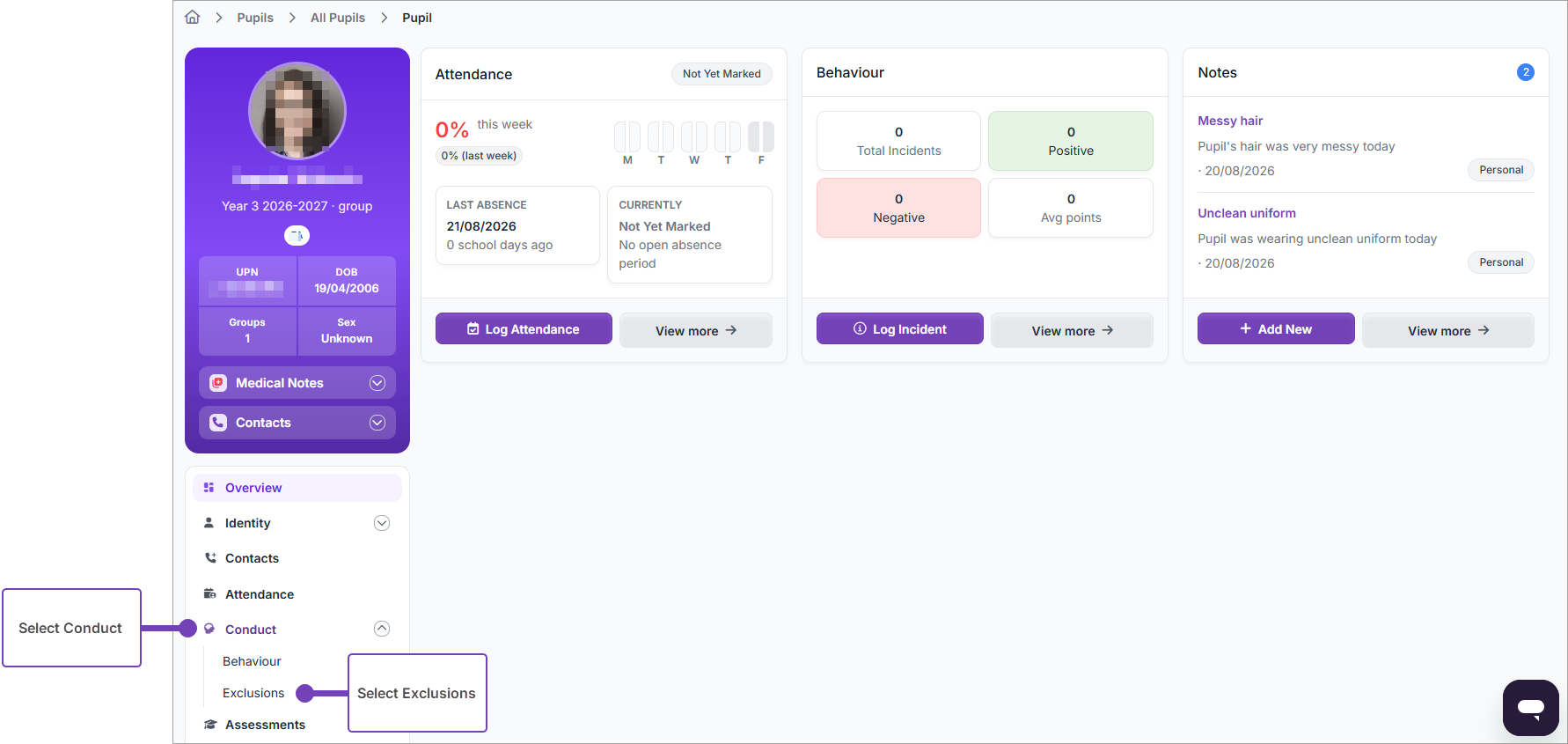Viewport: 1568px width, 744px height.
Task: Select Exclusions under Conduct
Action: click(253, 693)
